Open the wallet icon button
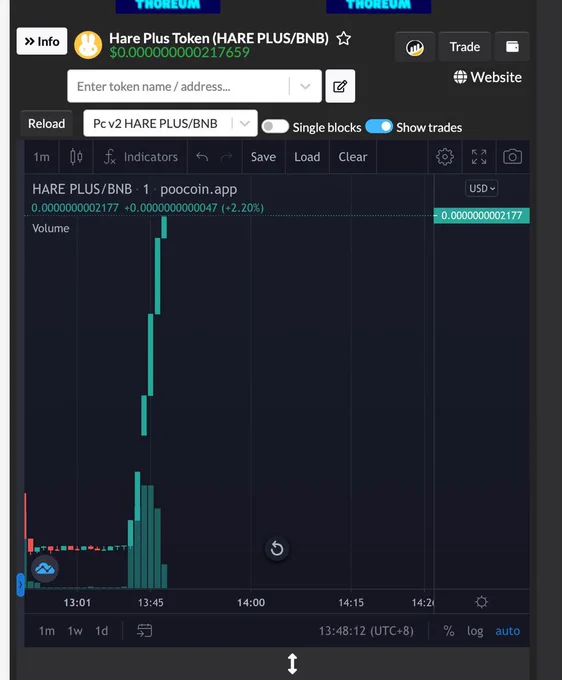 point(512,47)
